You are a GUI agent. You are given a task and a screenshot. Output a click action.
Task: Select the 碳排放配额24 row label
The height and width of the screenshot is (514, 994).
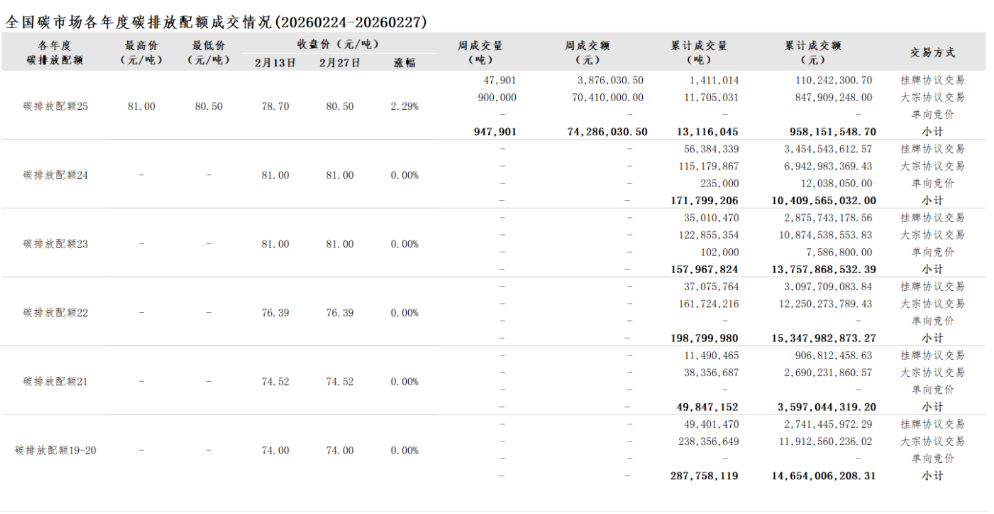click(x=56, y=175)
